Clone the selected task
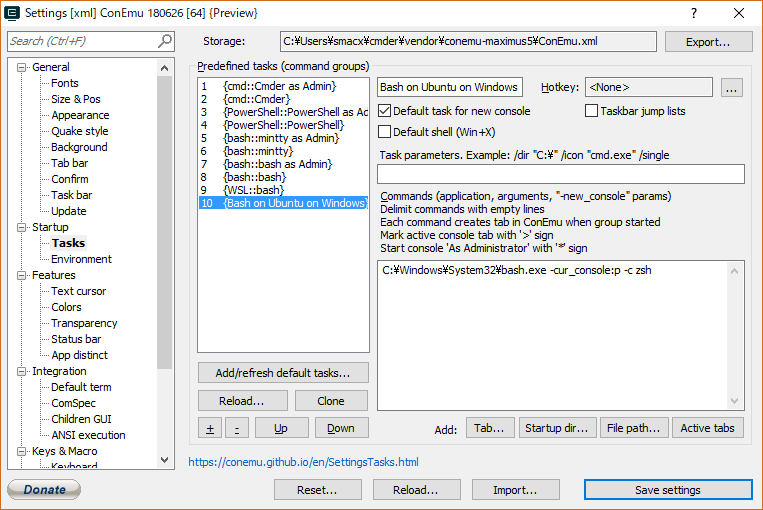Image resolution: width=763 pixels, height=510 pixels. [x=331, y=401]
